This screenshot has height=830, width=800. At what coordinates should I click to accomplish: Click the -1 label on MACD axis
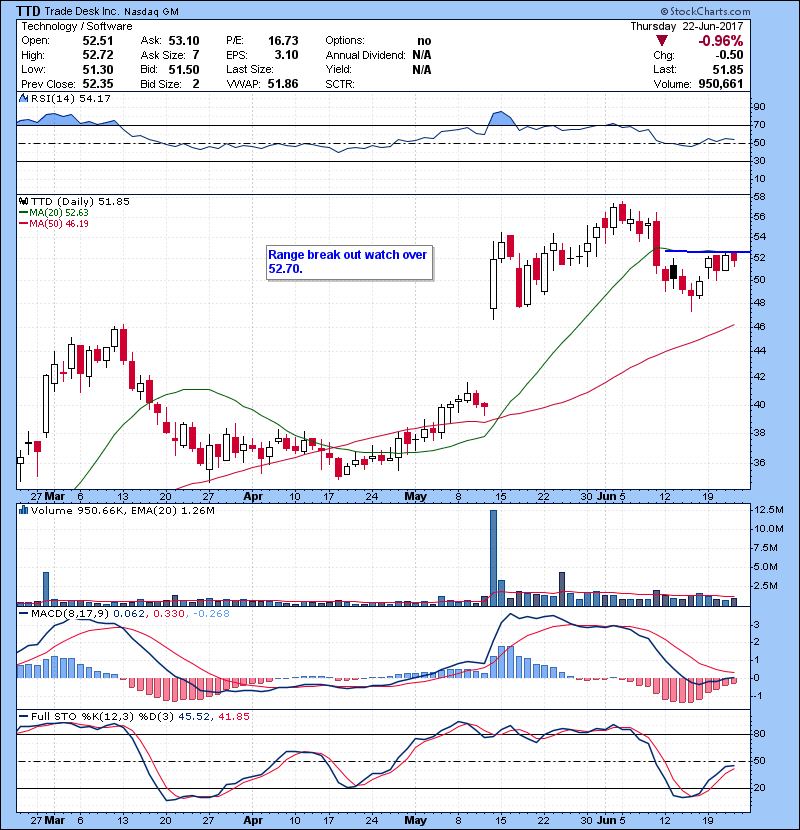point(758,696)
